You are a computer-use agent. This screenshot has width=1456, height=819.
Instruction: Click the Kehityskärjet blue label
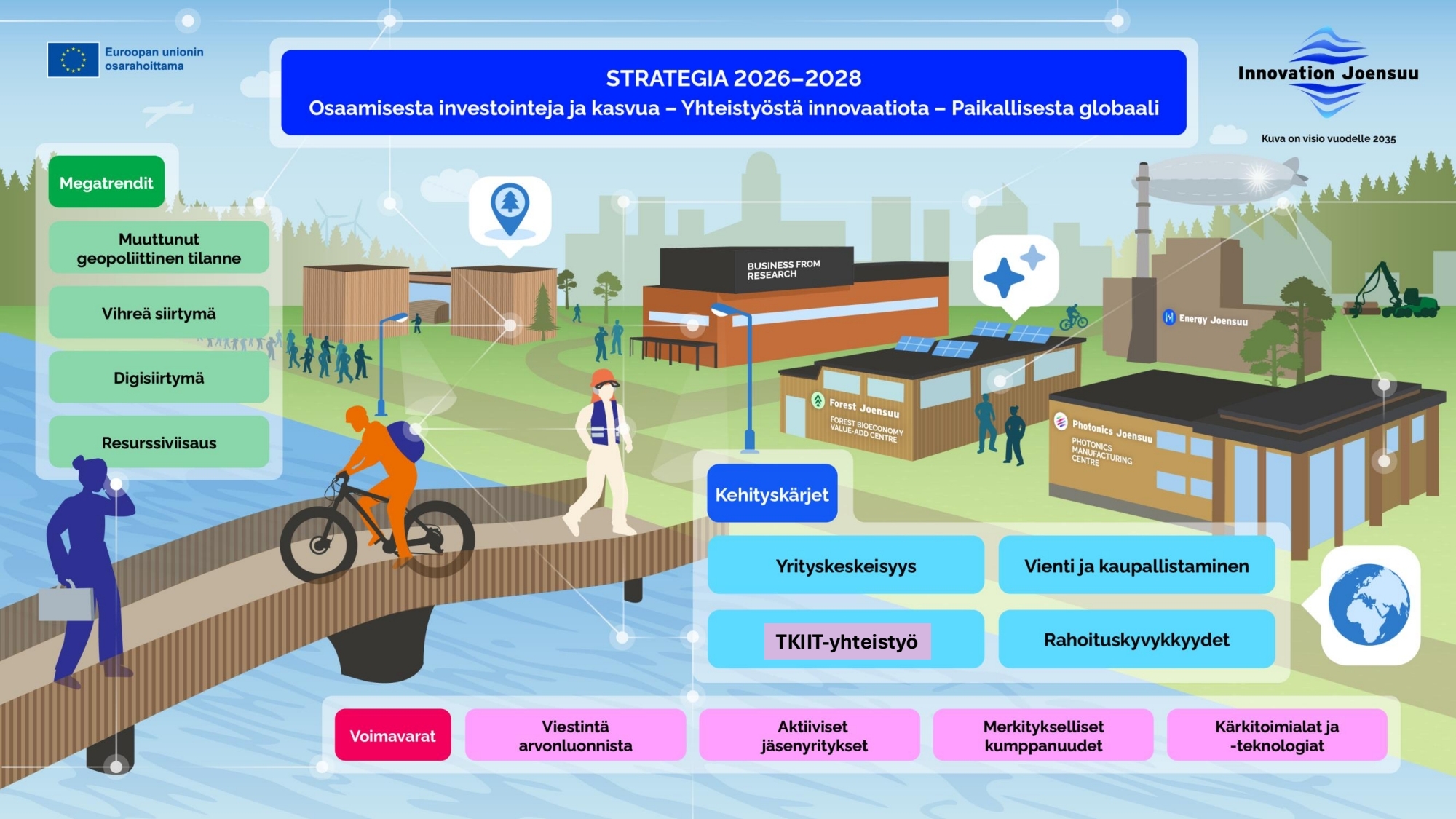772,494
